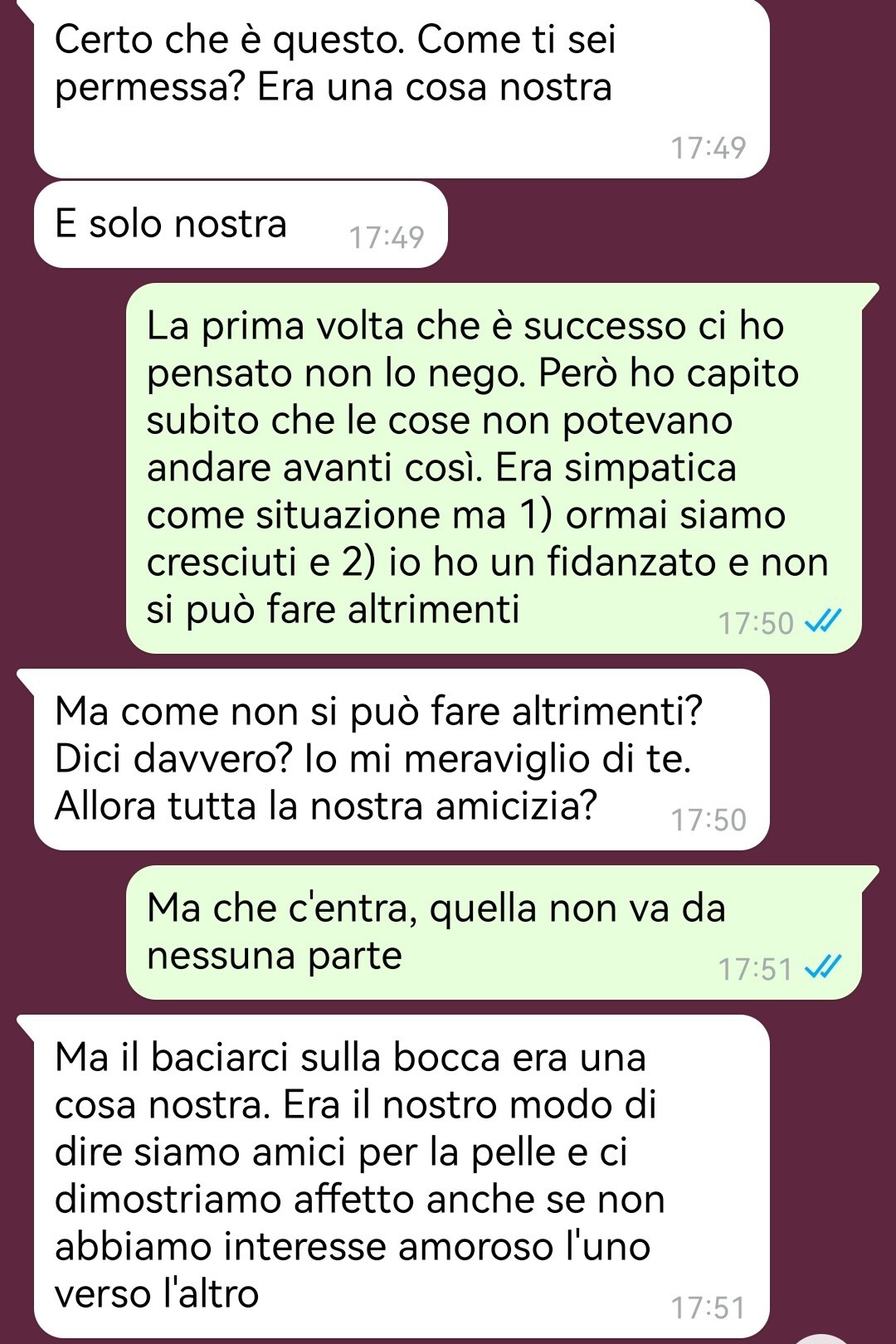Select green message starting 'La prima volta'
The height and width of the screenshot is (1344, 896).
(494, 469)
